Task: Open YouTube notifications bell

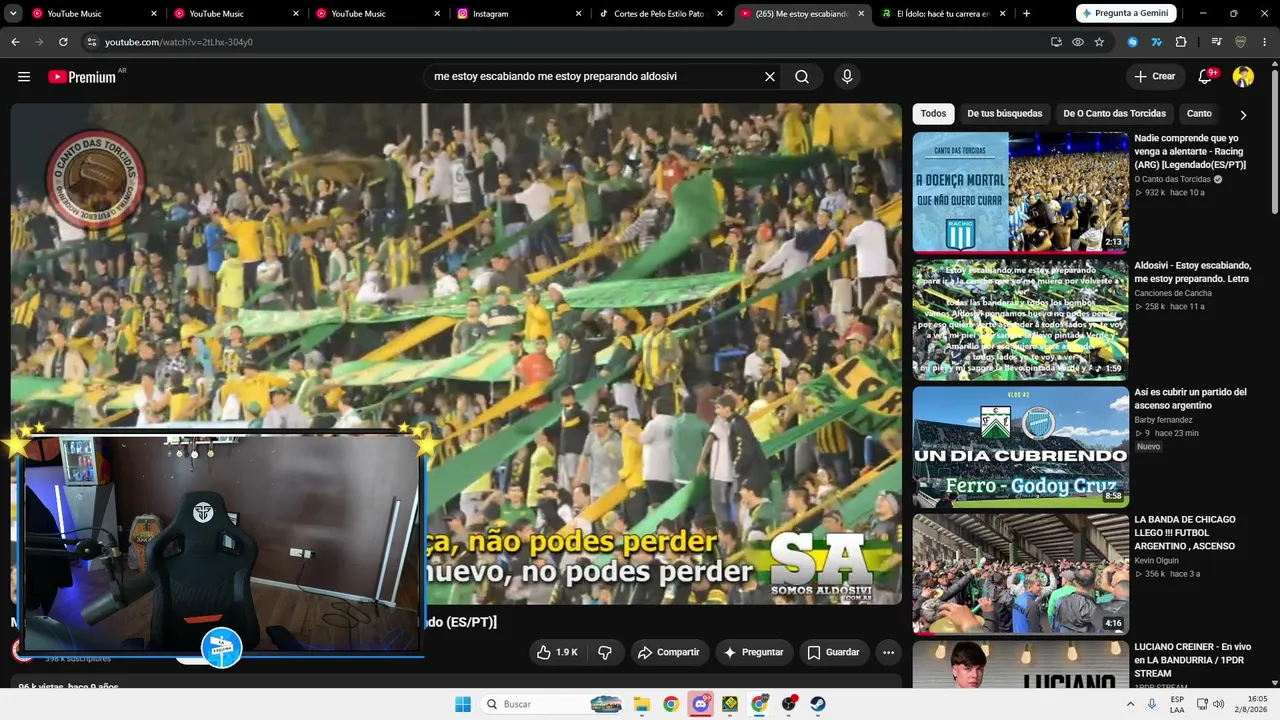Action: tap(1206, 77)
